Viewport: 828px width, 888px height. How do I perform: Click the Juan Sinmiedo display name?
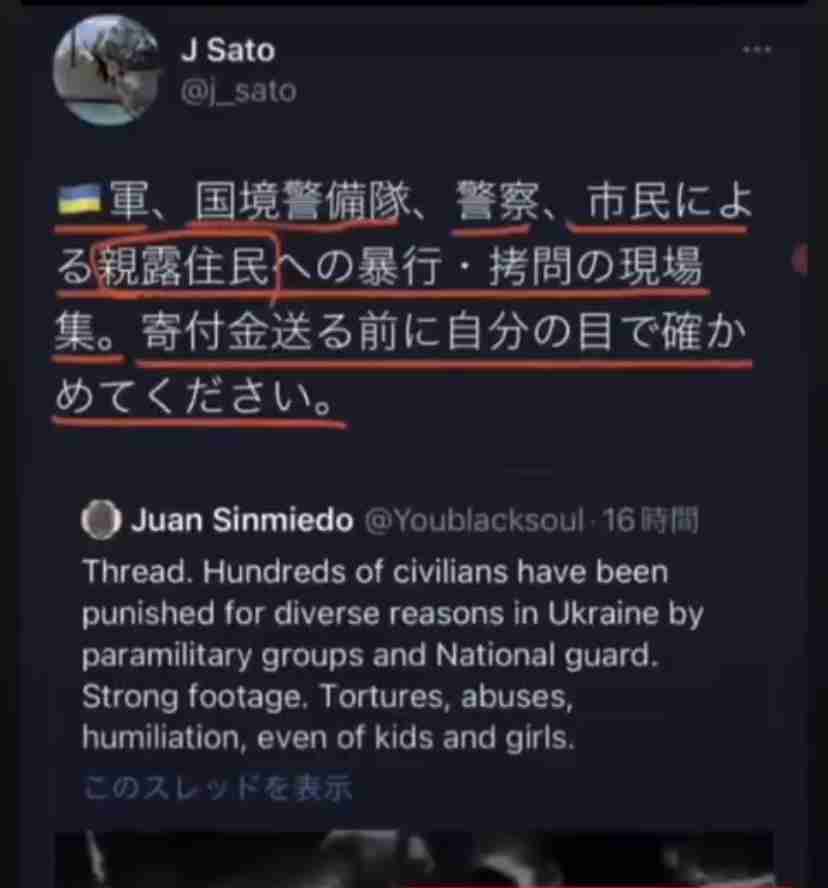click(x=242, y=520)
